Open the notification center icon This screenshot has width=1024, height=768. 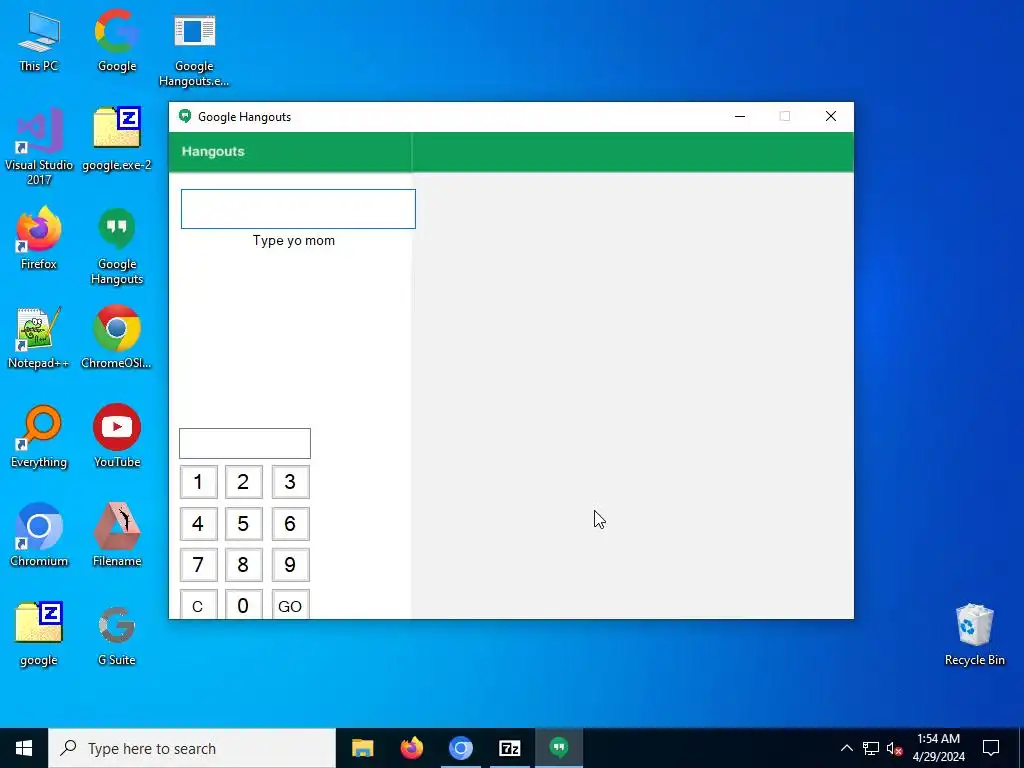991,748
